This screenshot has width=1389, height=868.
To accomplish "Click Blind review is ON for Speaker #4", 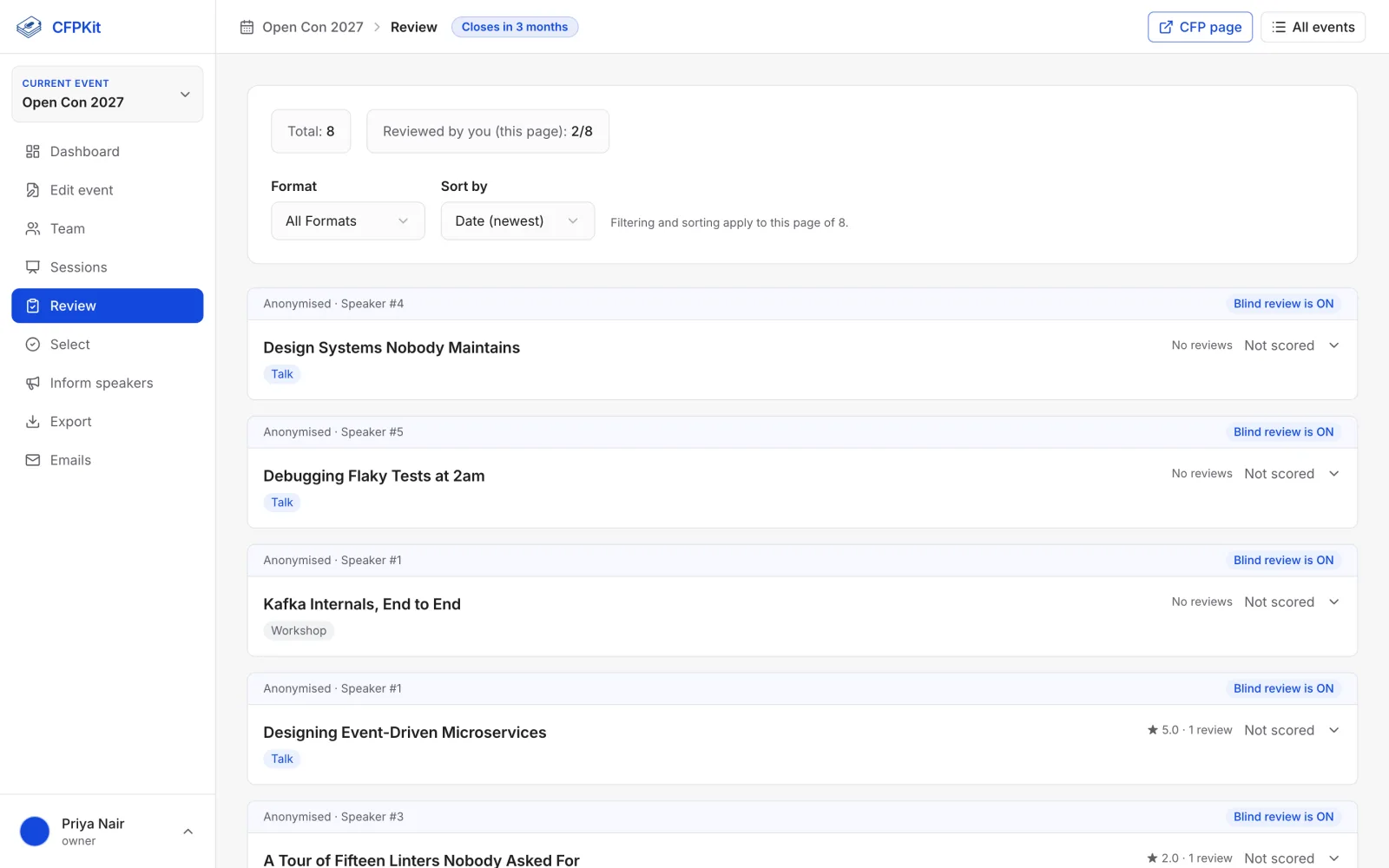I will point(1283,304).
